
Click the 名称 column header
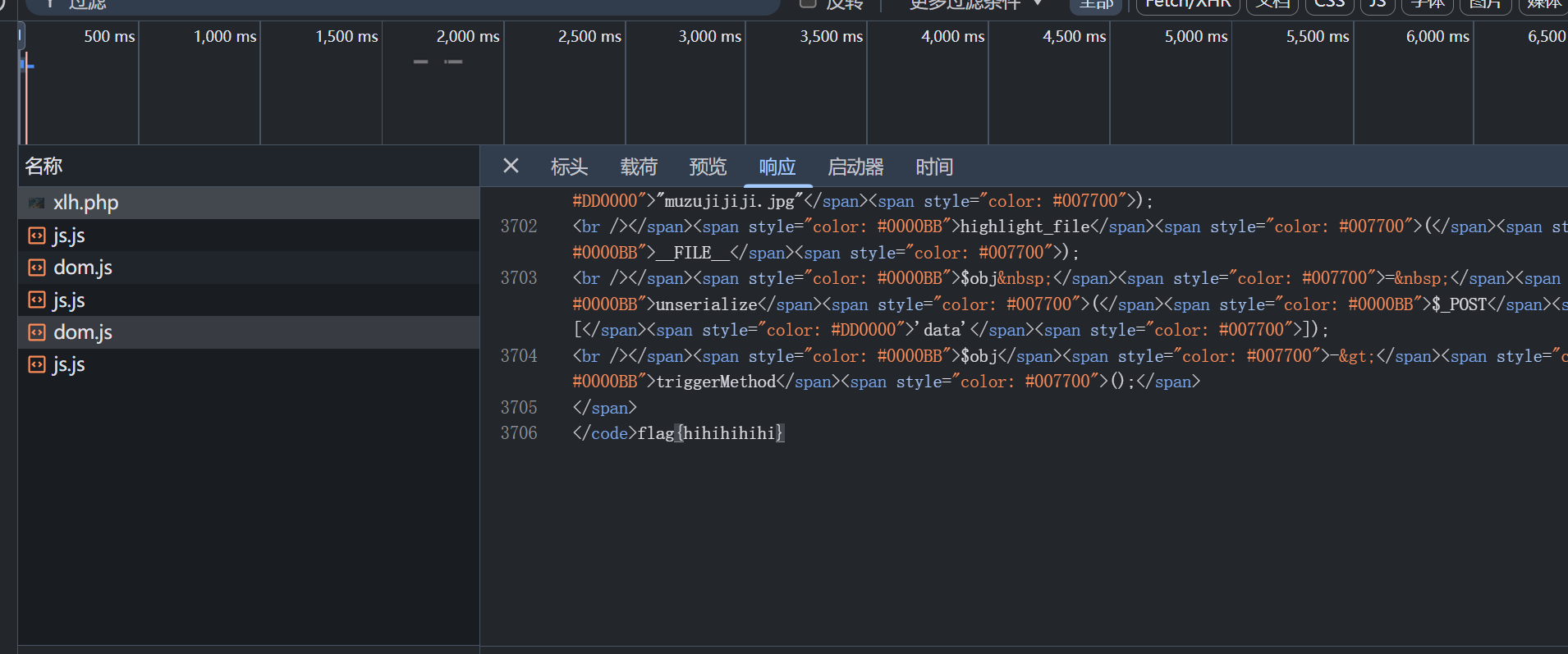tap(44, 167)
